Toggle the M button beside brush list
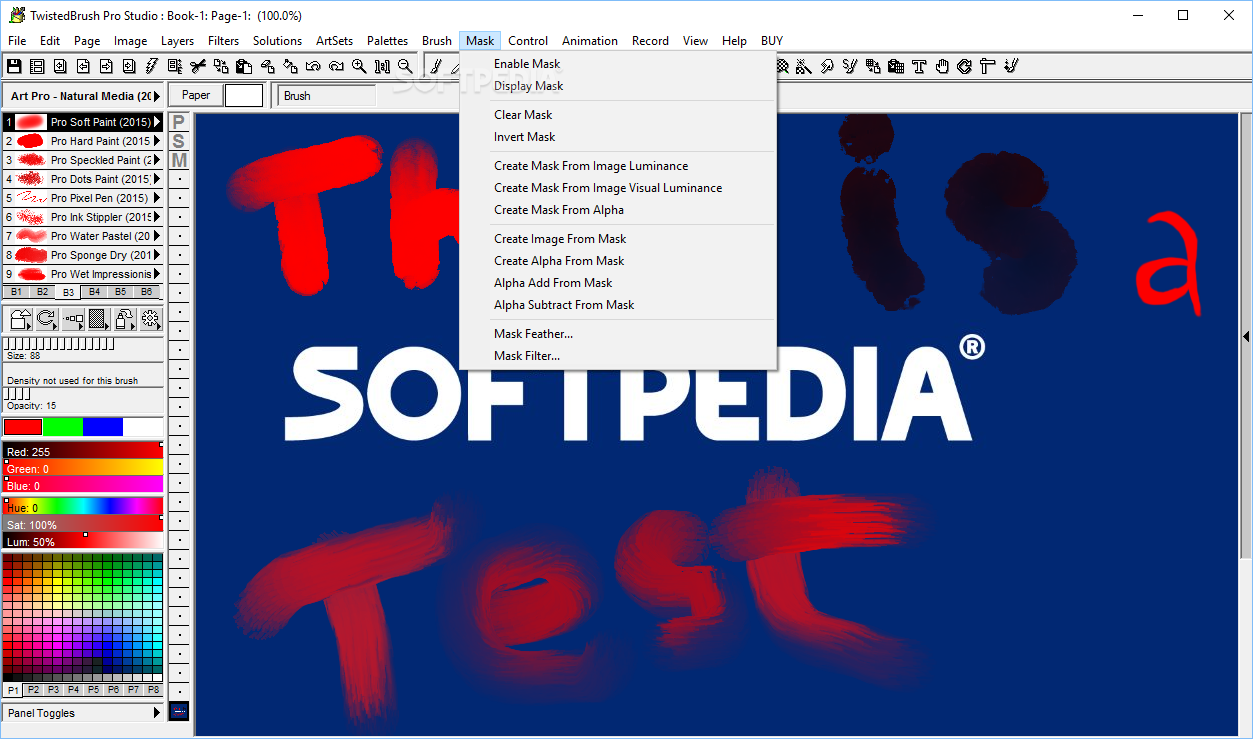1253x739 pixels. tap(178, 160)
